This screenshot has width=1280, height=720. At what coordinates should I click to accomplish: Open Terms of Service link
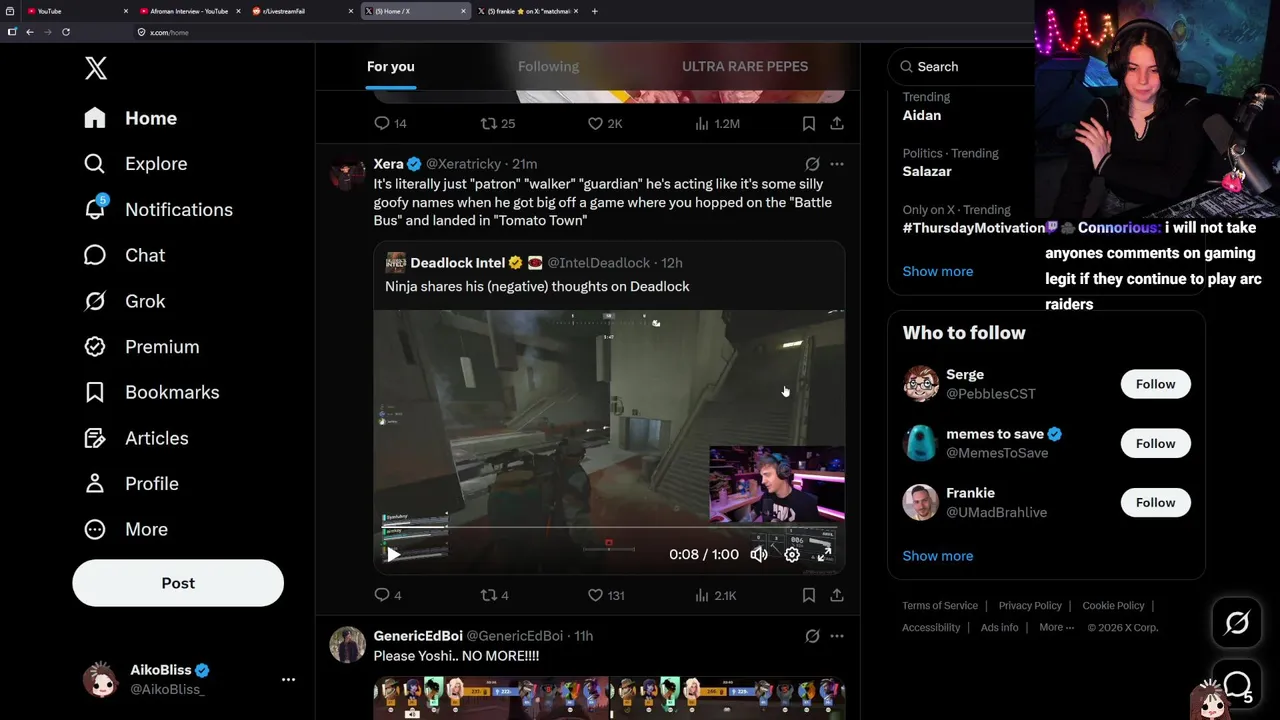tap(940, 606)
